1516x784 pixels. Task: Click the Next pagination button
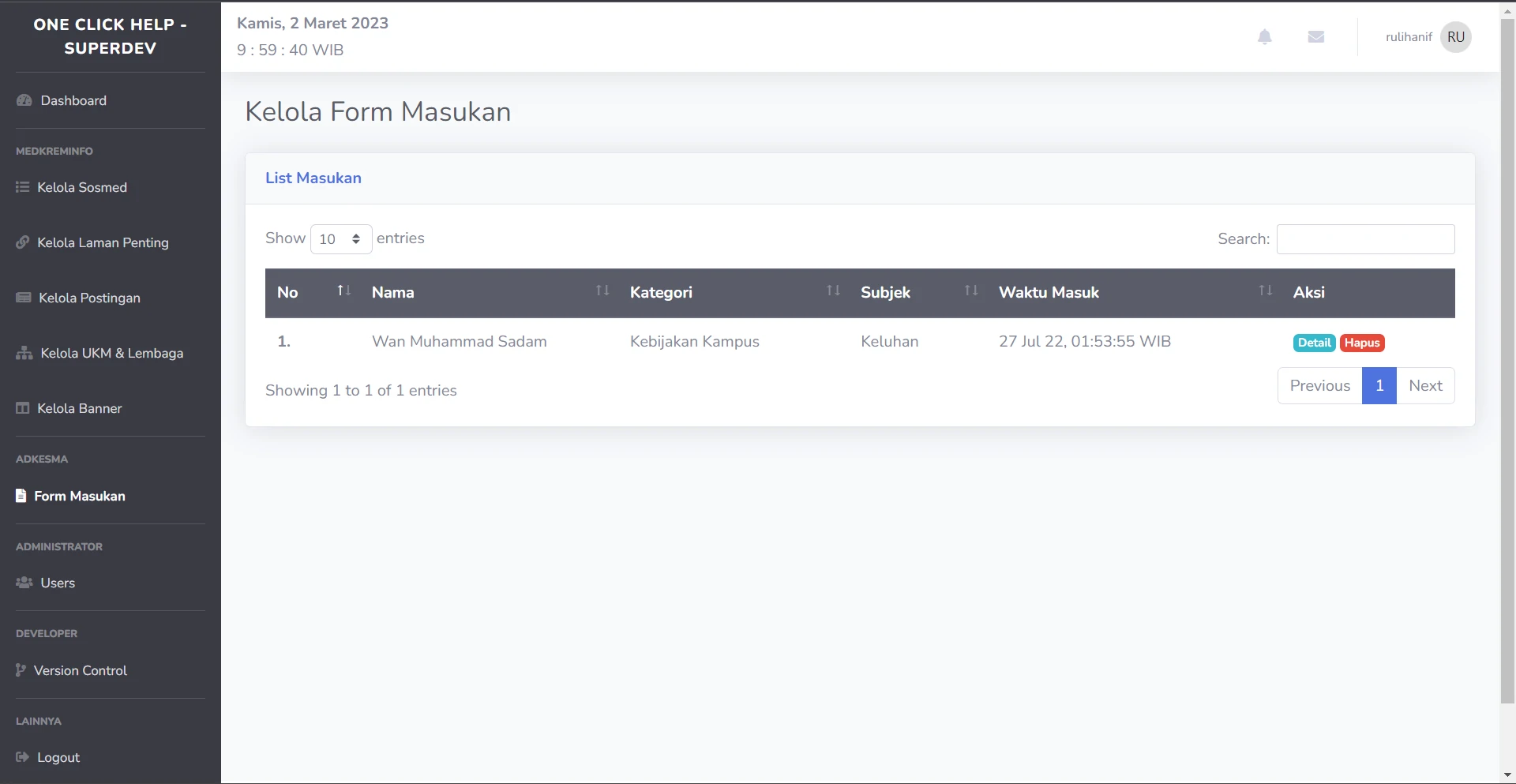[1424, 386]
